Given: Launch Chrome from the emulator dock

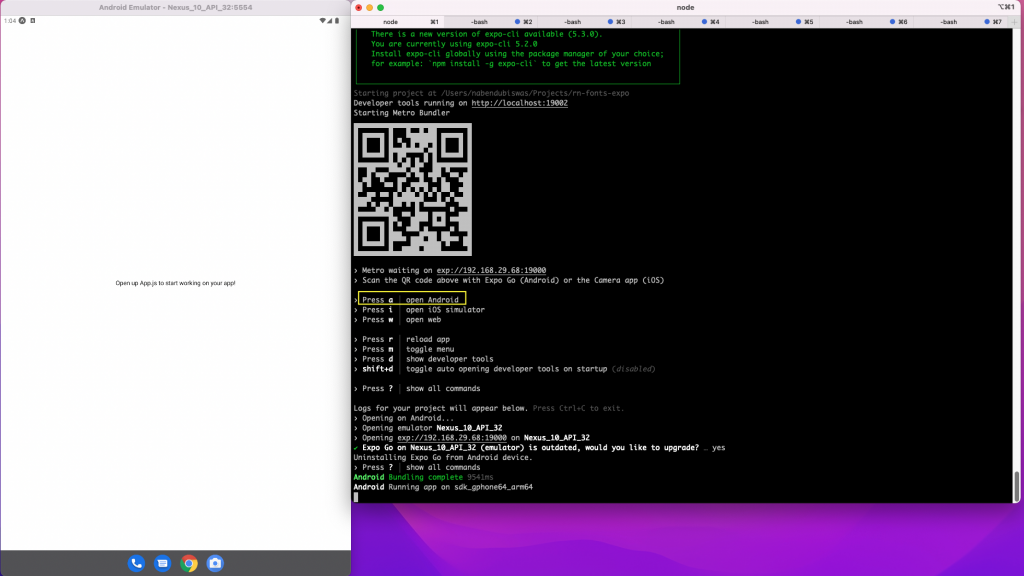Looking at the screenshot, I should 189,563.
